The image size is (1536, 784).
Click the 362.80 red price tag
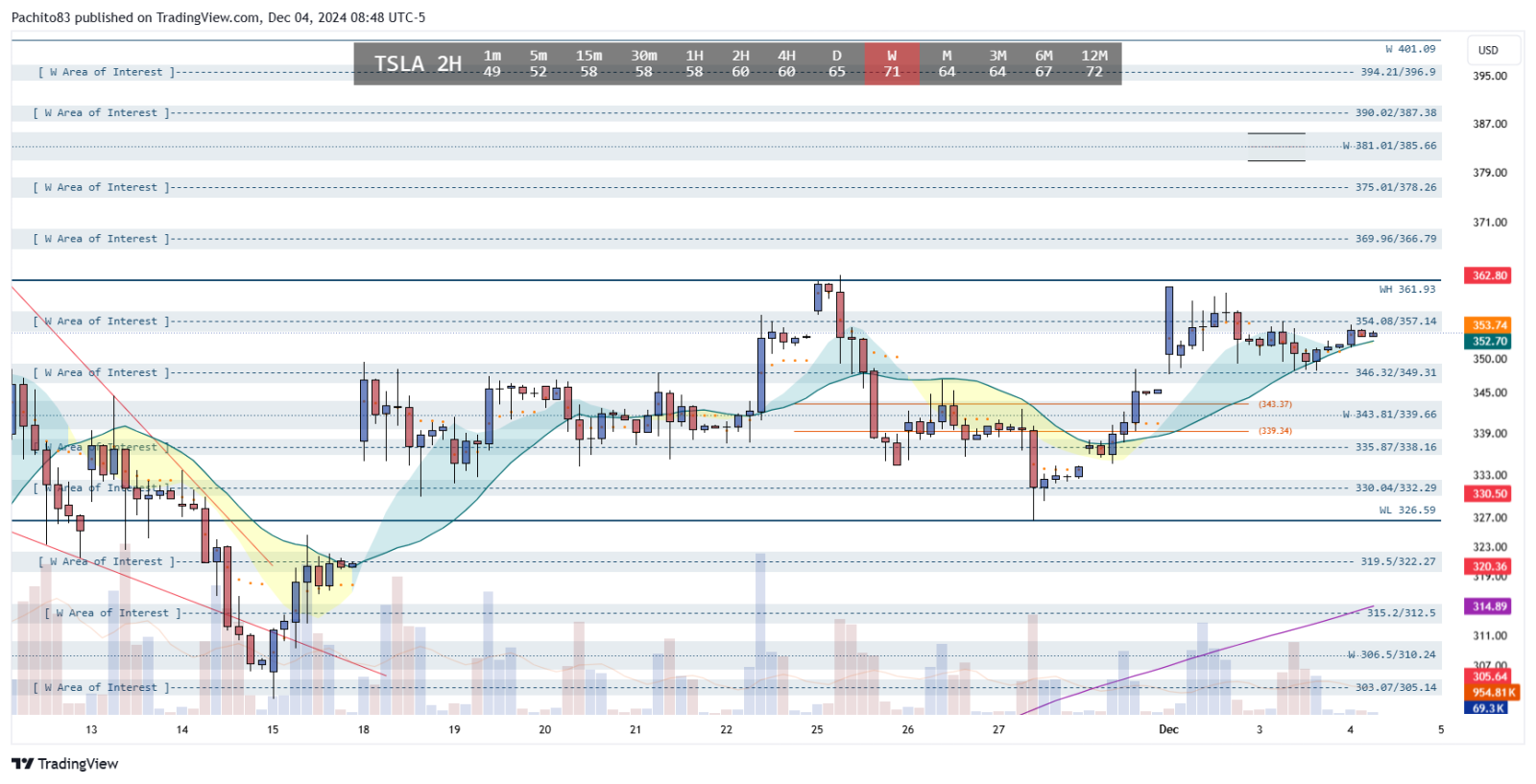1489,275
